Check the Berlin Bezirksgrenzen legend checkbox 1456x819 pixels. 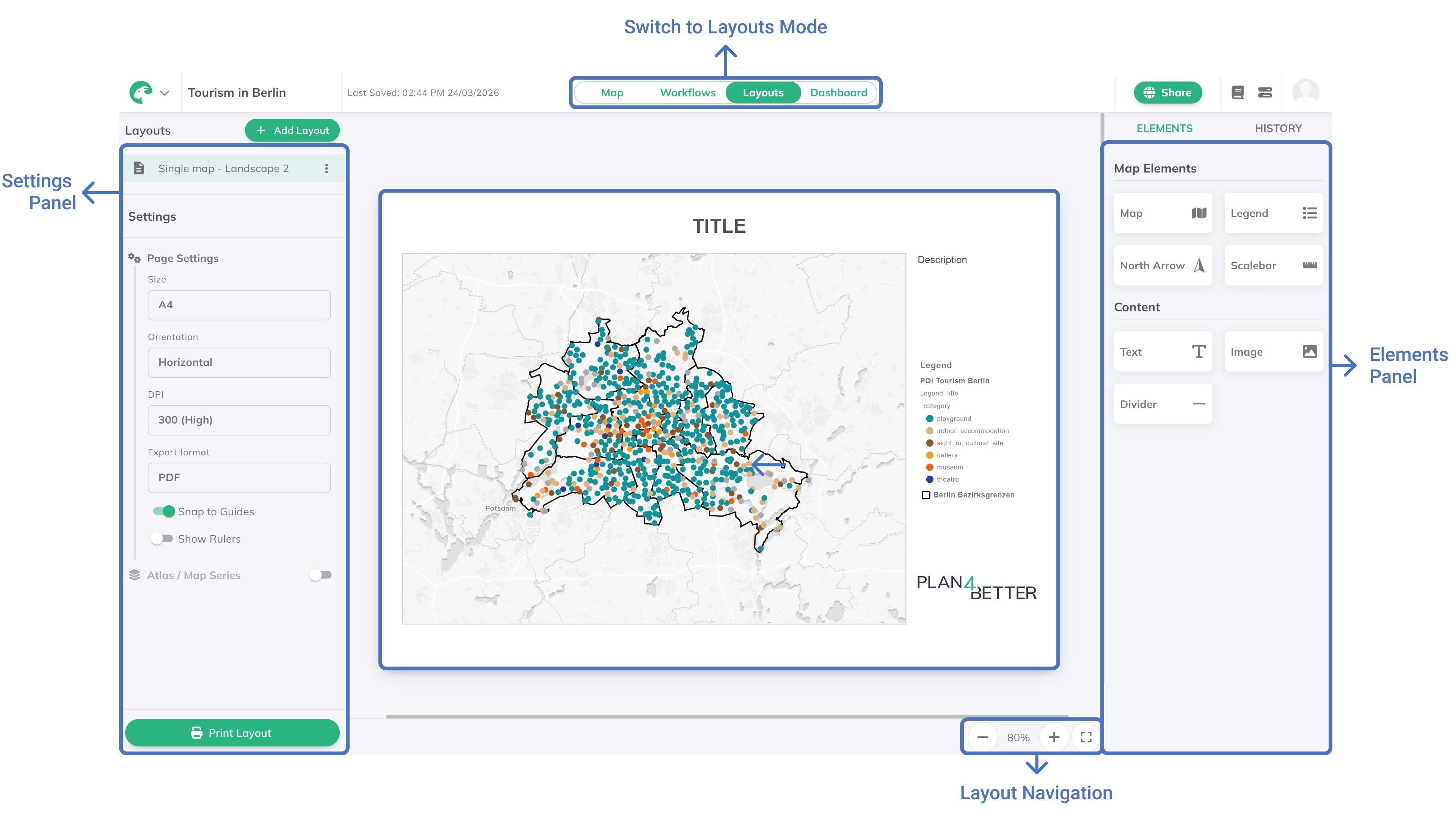pos(926,495)
